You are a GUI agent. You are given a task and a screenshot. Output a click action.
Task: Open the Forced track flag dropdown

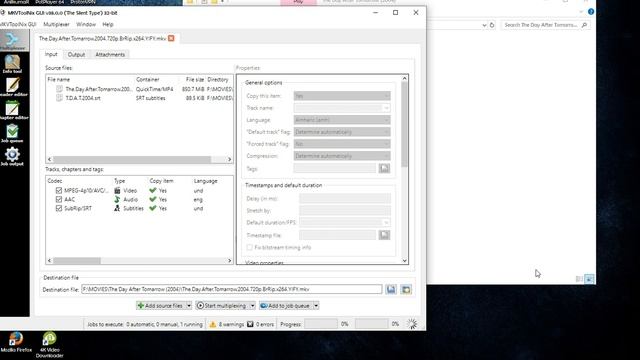tap(342, 144)
